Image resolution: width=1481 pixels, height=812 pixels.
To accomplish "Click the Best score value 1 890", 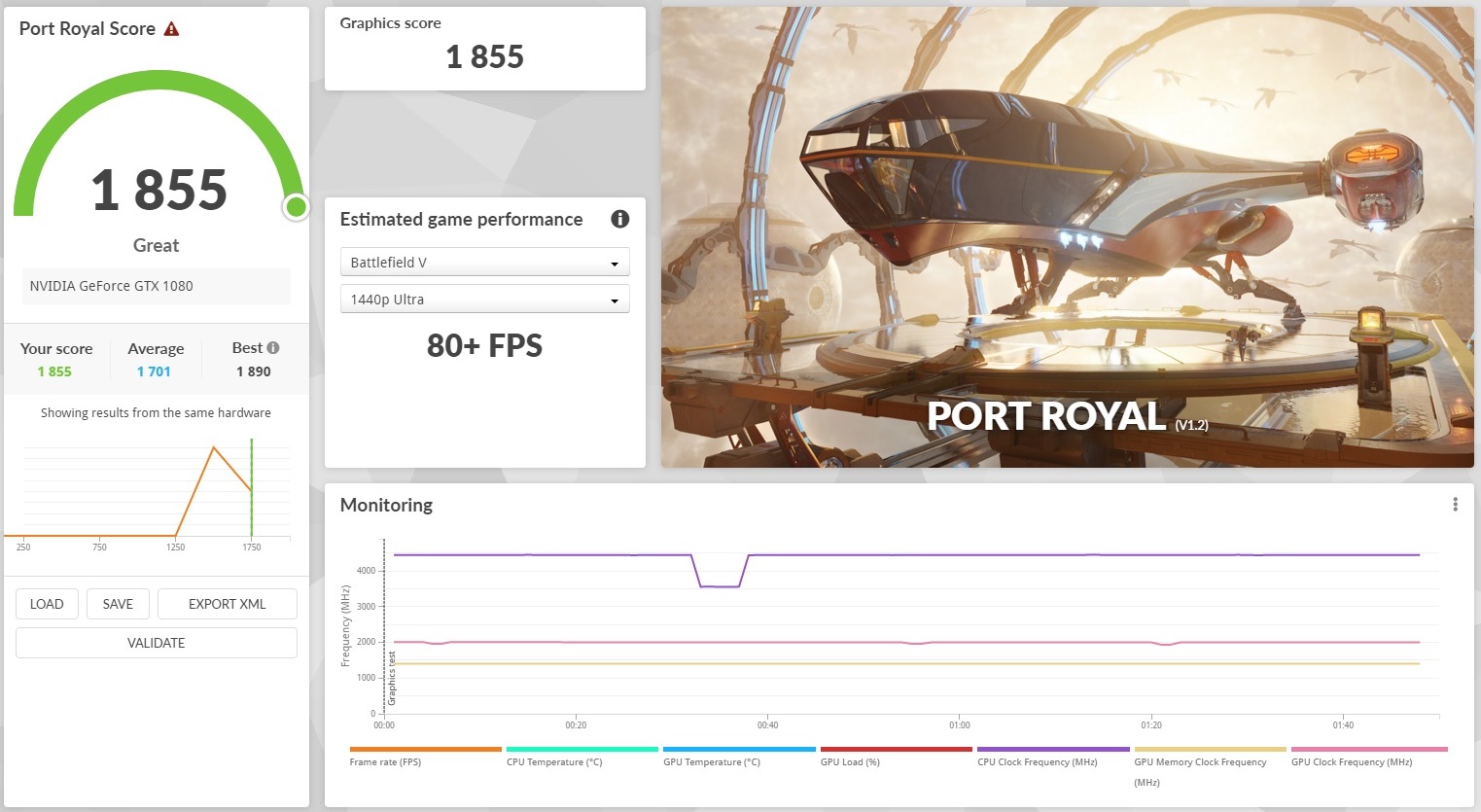I will [x=254, y=371].
